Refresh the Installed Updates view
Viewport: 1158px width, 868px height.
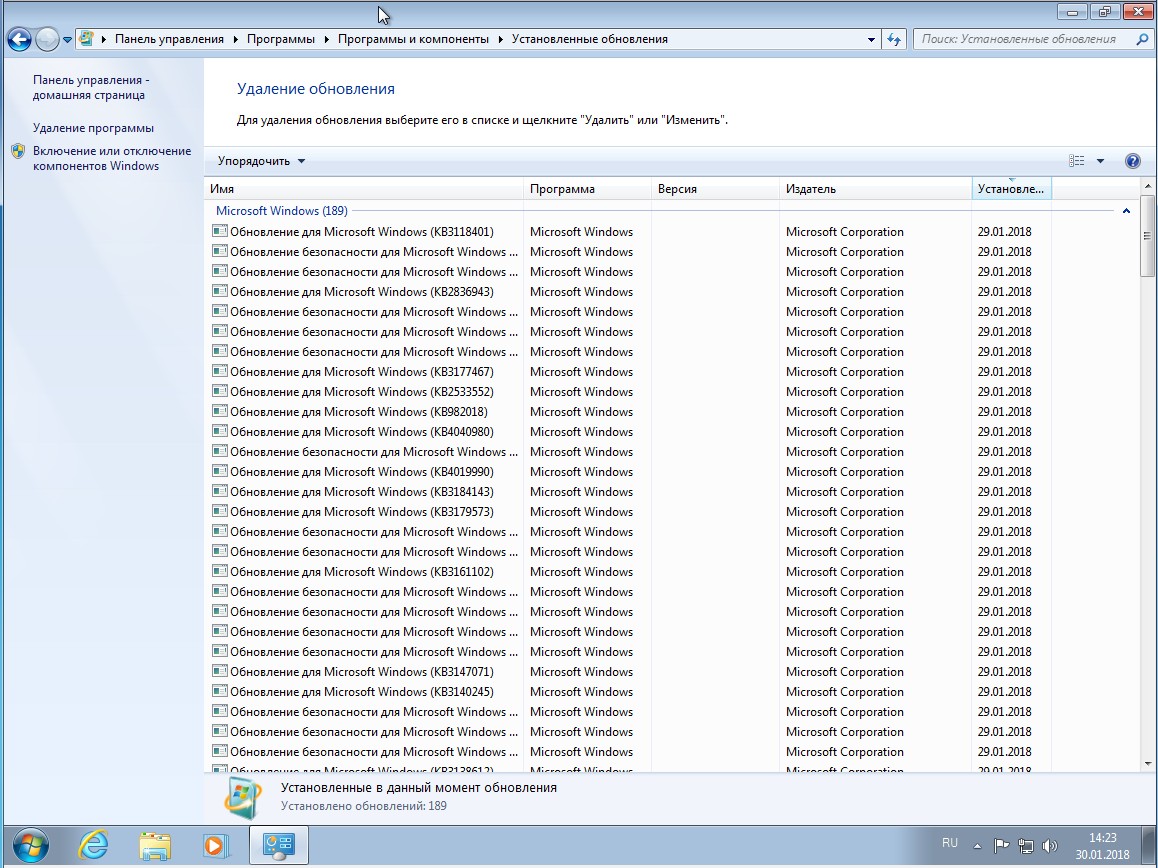[x=894, y=40]
